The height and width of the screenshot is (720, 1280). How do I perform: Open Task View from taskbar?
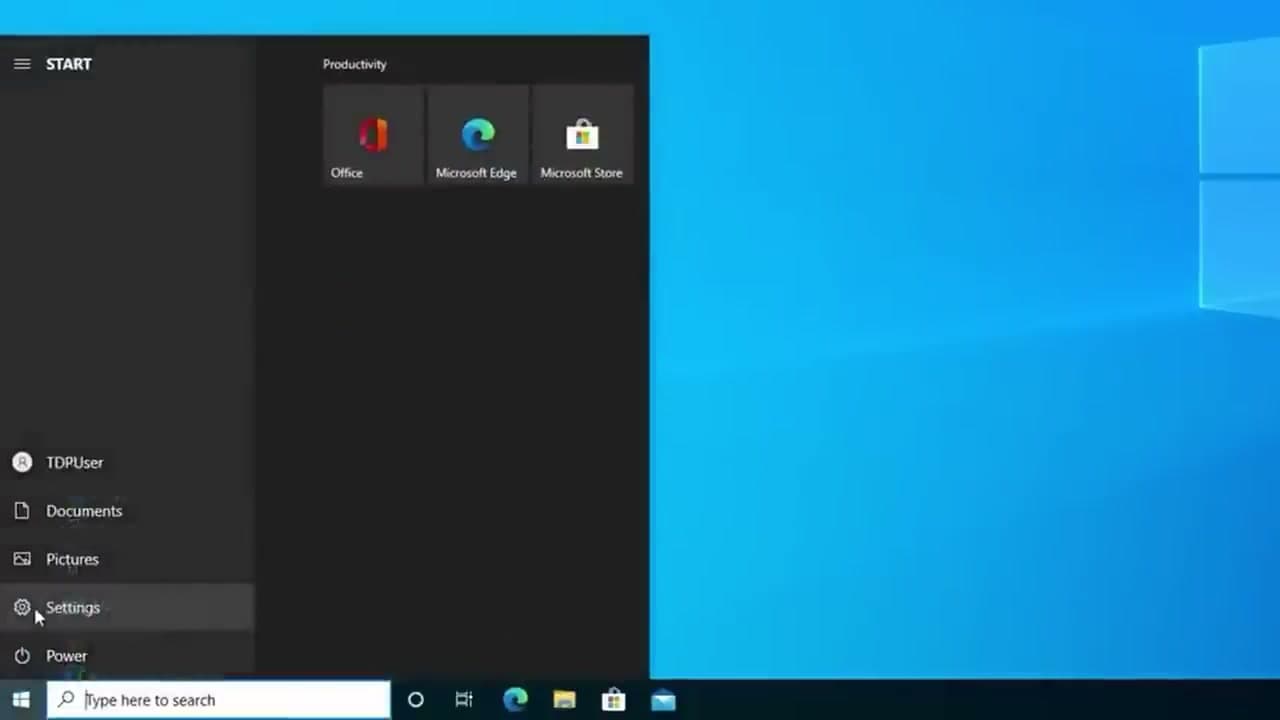pos(464,700)
